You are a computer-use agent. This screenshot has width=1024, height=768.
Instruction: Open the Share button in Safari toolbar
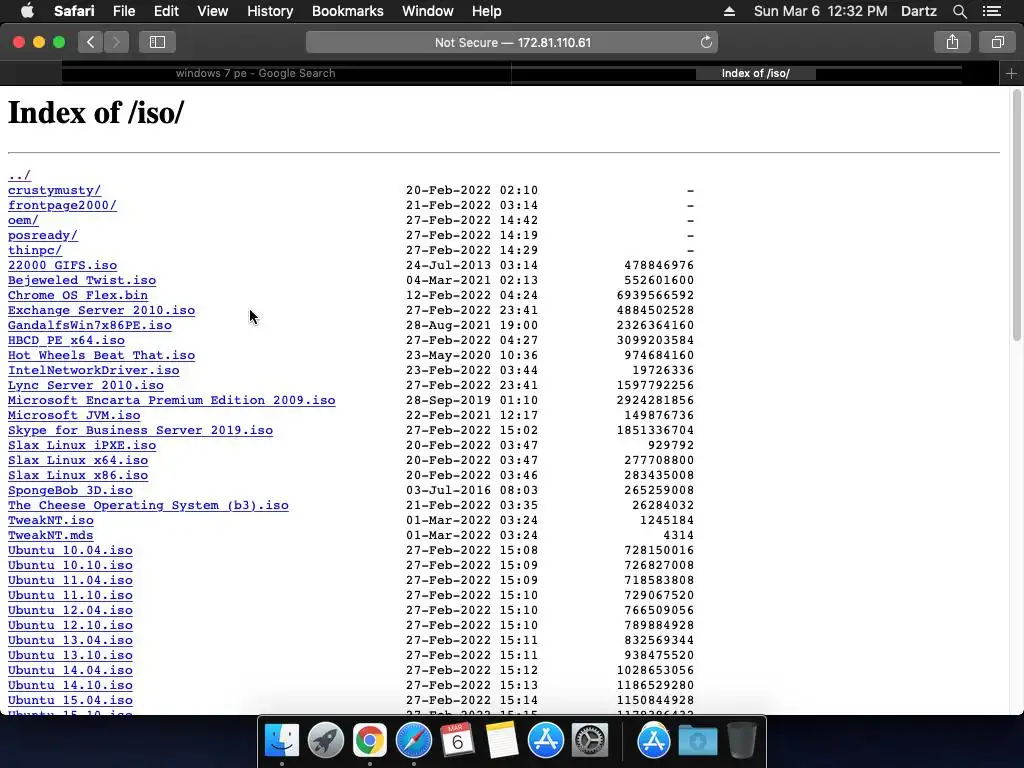coord(952,42)
